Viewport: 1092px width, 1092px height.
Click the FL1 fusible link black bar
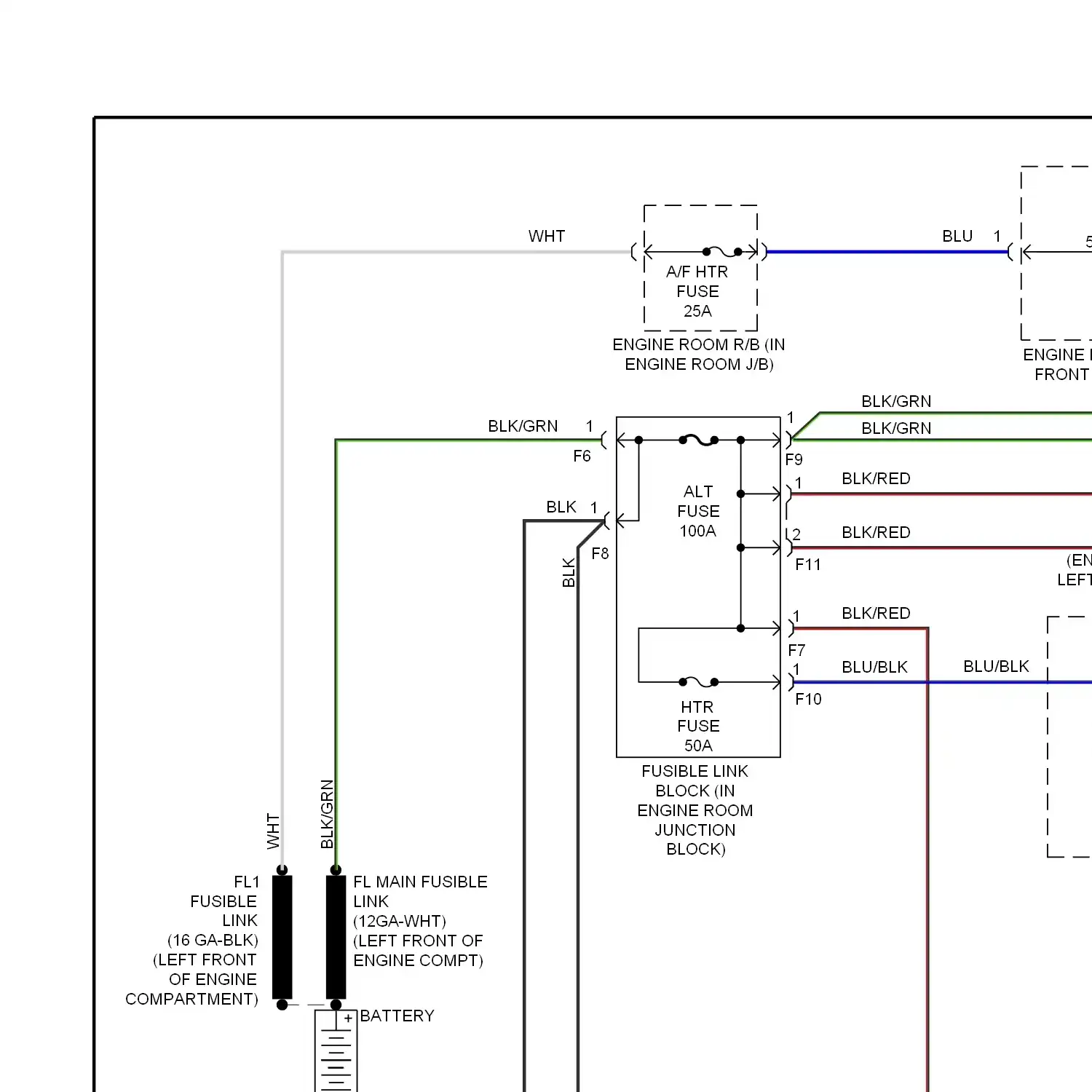point(282,938)
